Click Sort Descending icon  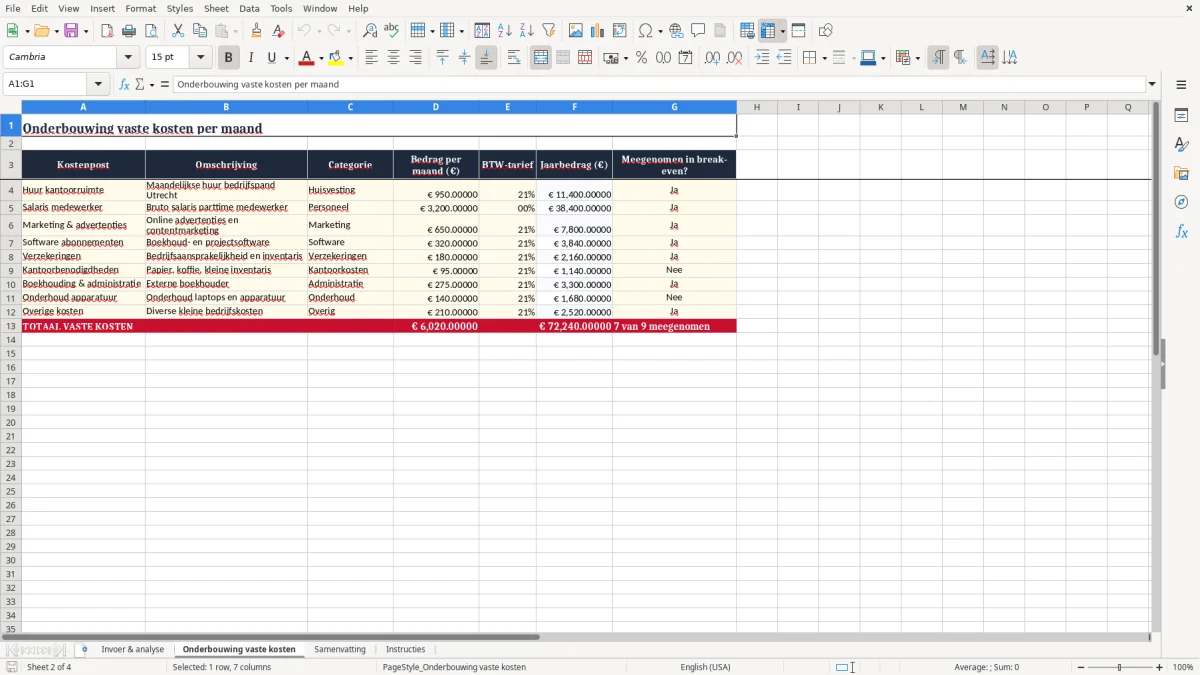527,31
